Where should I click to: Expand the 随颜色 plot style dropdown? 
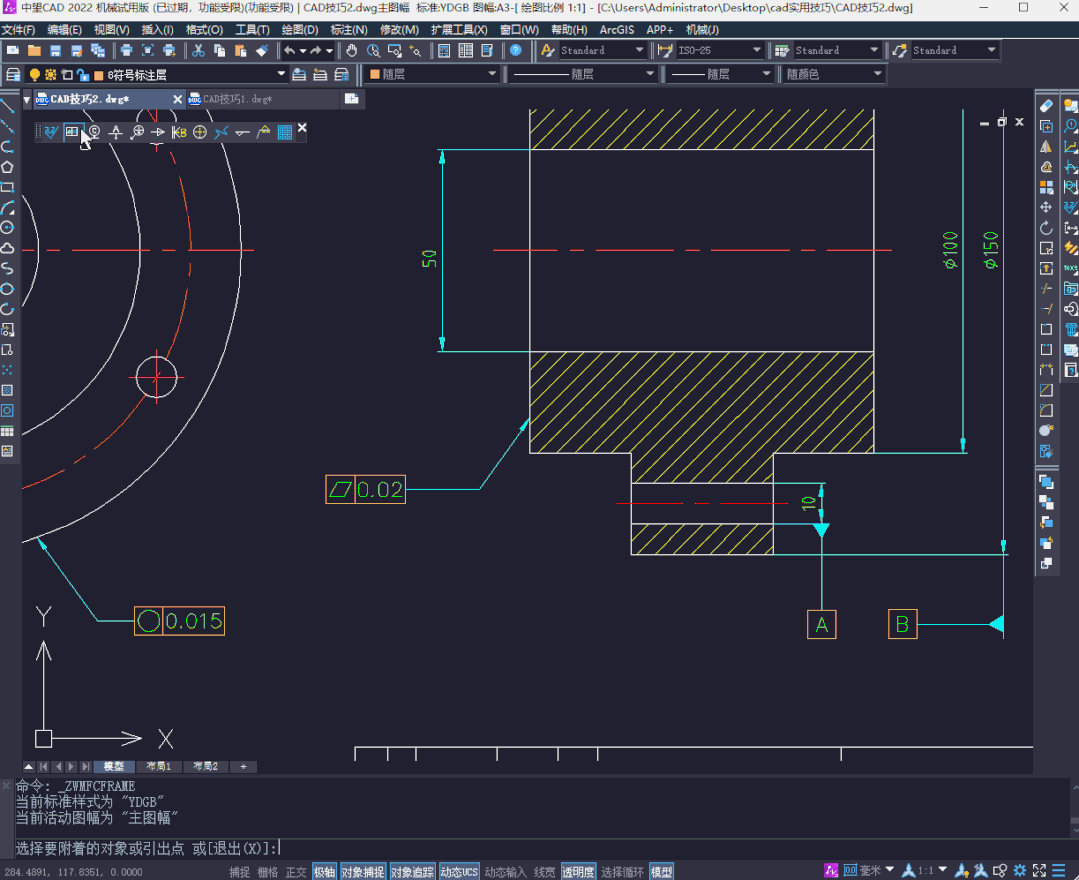pos(877,75)
